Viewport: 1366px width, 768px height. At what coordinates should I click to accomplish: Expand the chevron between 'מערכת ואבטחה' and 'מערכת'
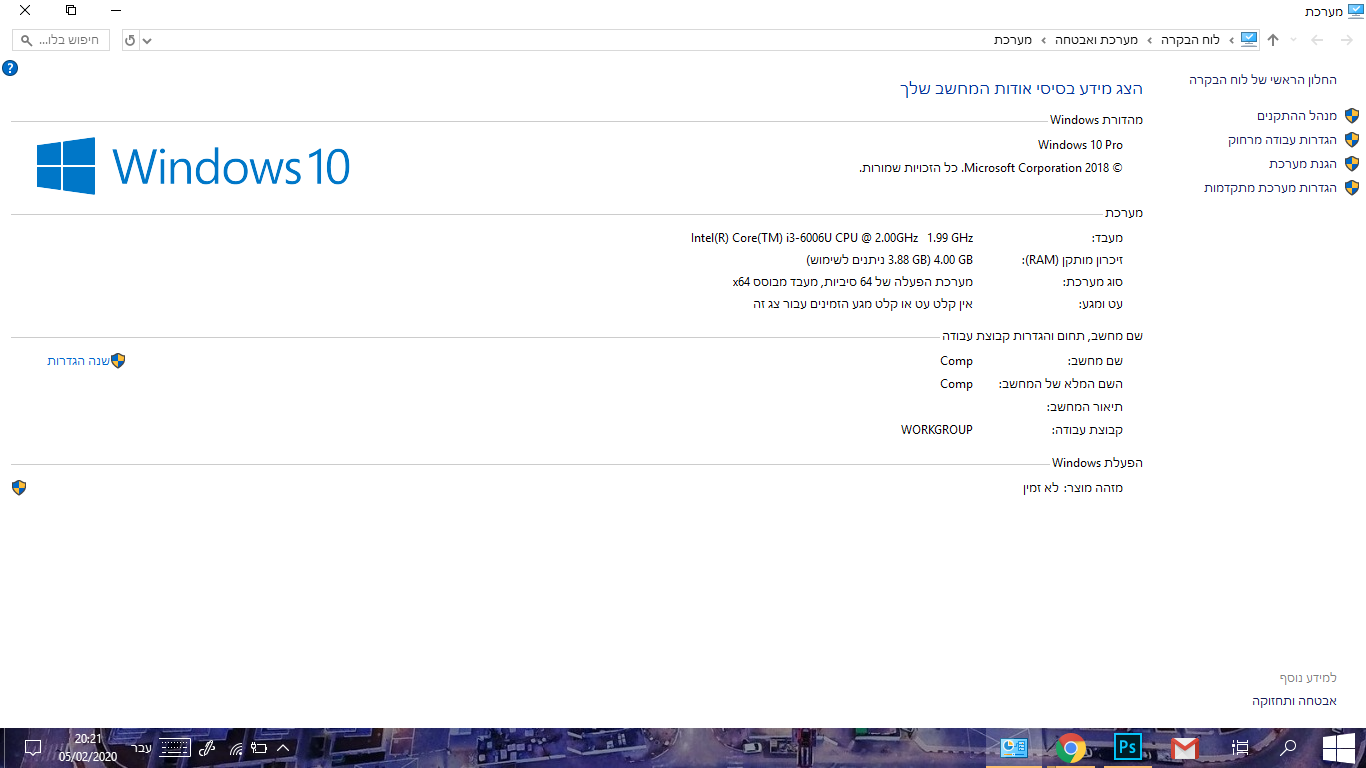point(1044,40)
